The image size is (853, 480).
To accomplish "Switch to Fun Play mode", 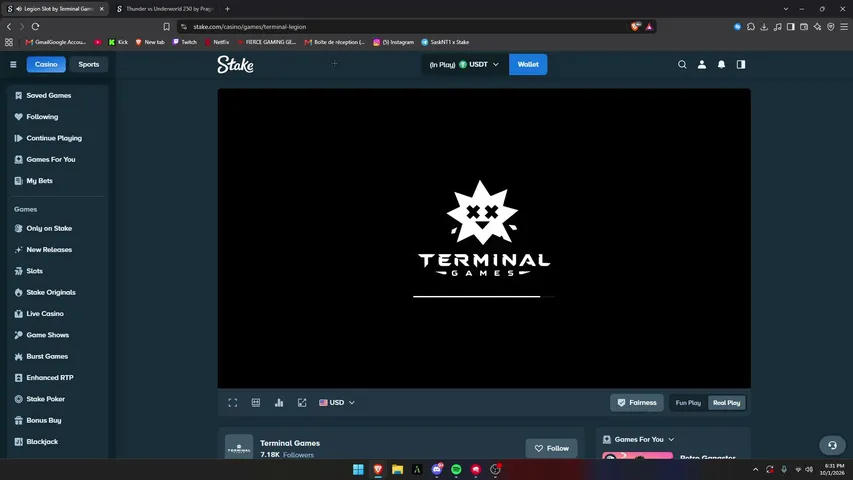I will 688,403.
